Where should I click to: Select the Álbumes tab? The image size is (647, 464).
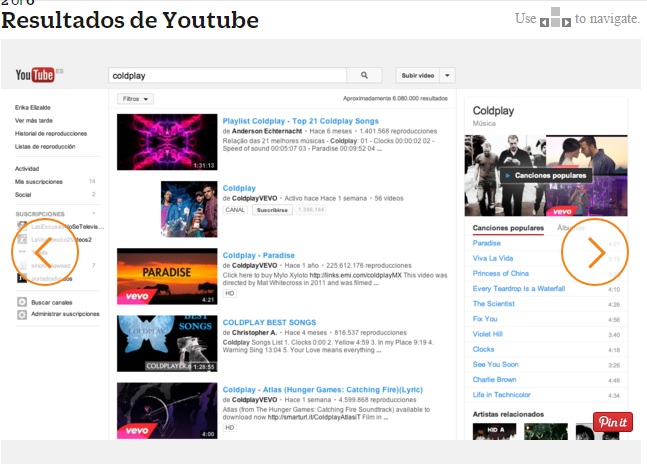tap(571, 228)
